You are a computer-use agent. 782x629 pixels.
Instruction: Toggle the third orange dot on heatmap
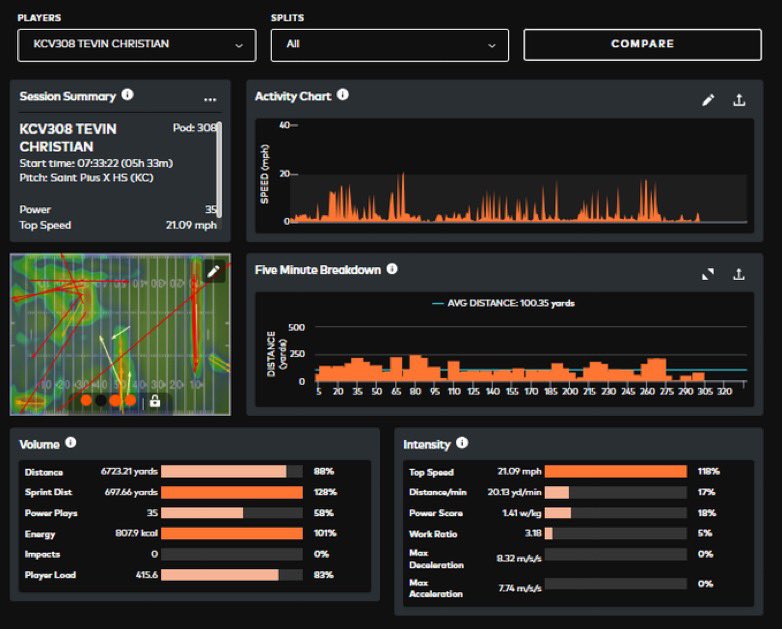115,400
